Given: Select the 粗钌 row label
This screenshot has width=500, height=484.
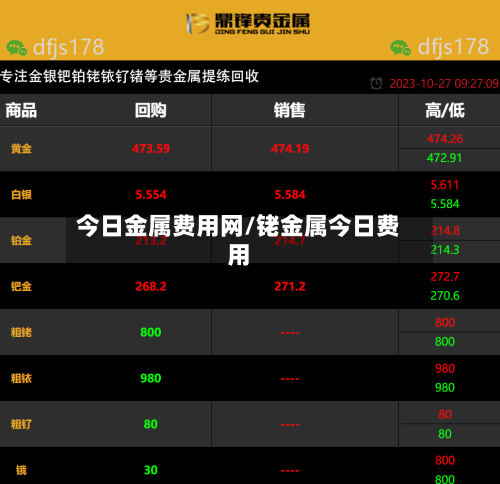Looking at the screenshot, I should click(x=21, y=424).
